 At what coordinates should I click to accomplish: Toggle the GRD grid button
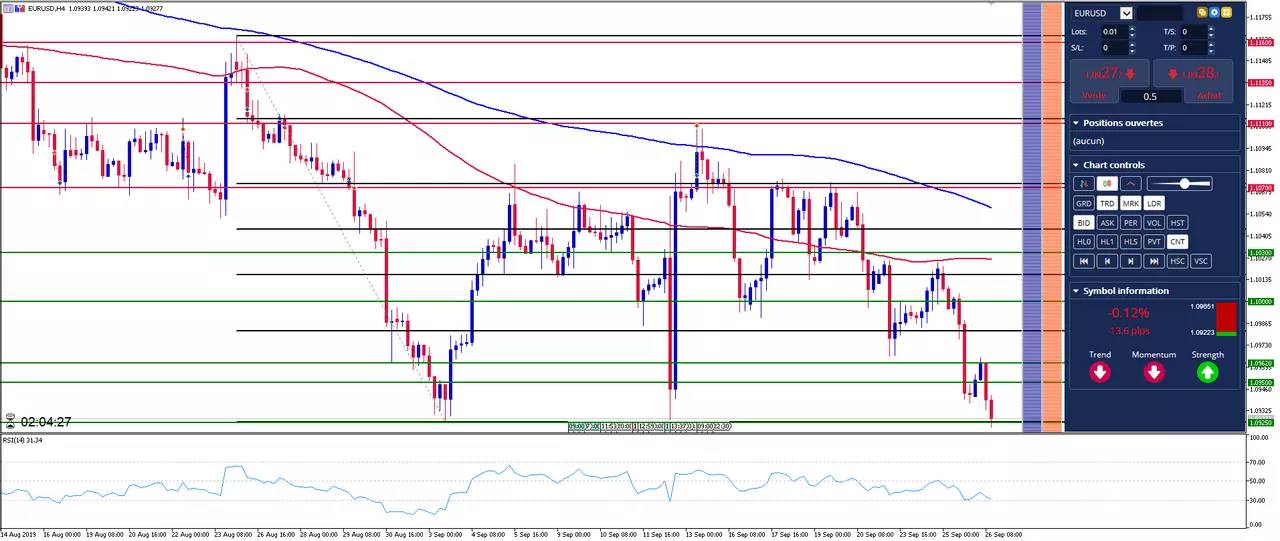(1084, 203)
